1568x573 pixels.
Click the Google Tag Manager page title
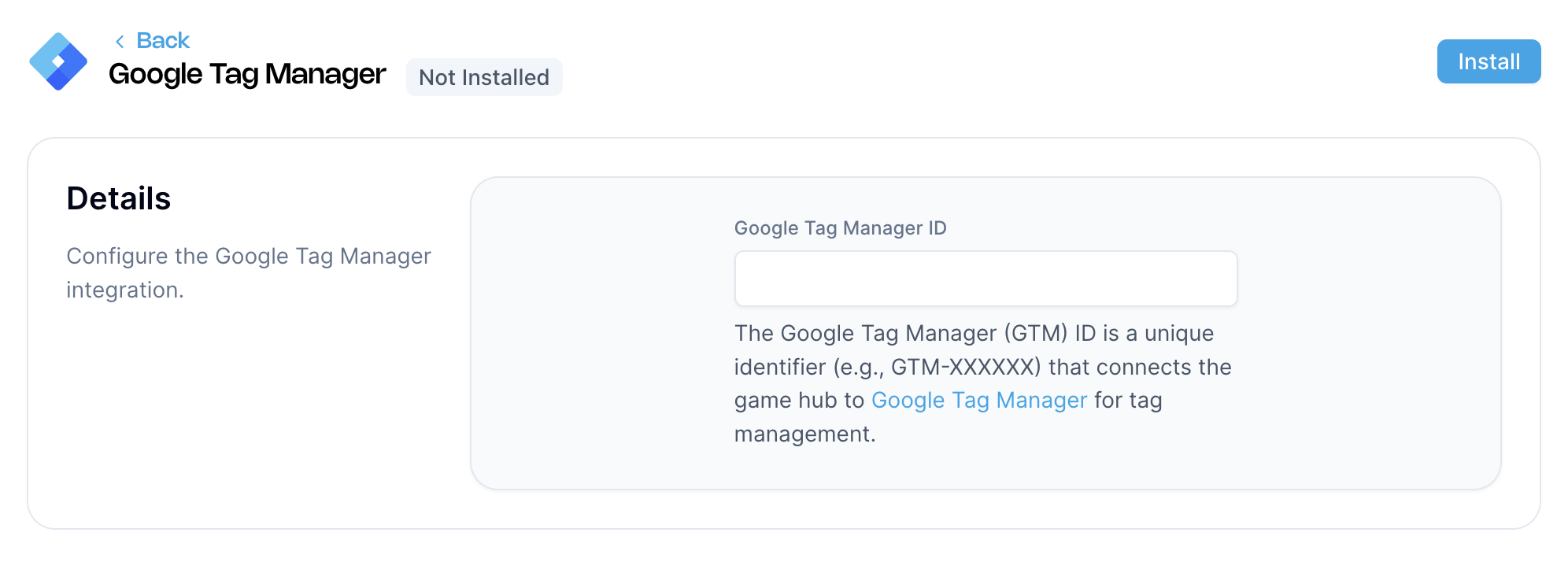click(x=247, y=74)
